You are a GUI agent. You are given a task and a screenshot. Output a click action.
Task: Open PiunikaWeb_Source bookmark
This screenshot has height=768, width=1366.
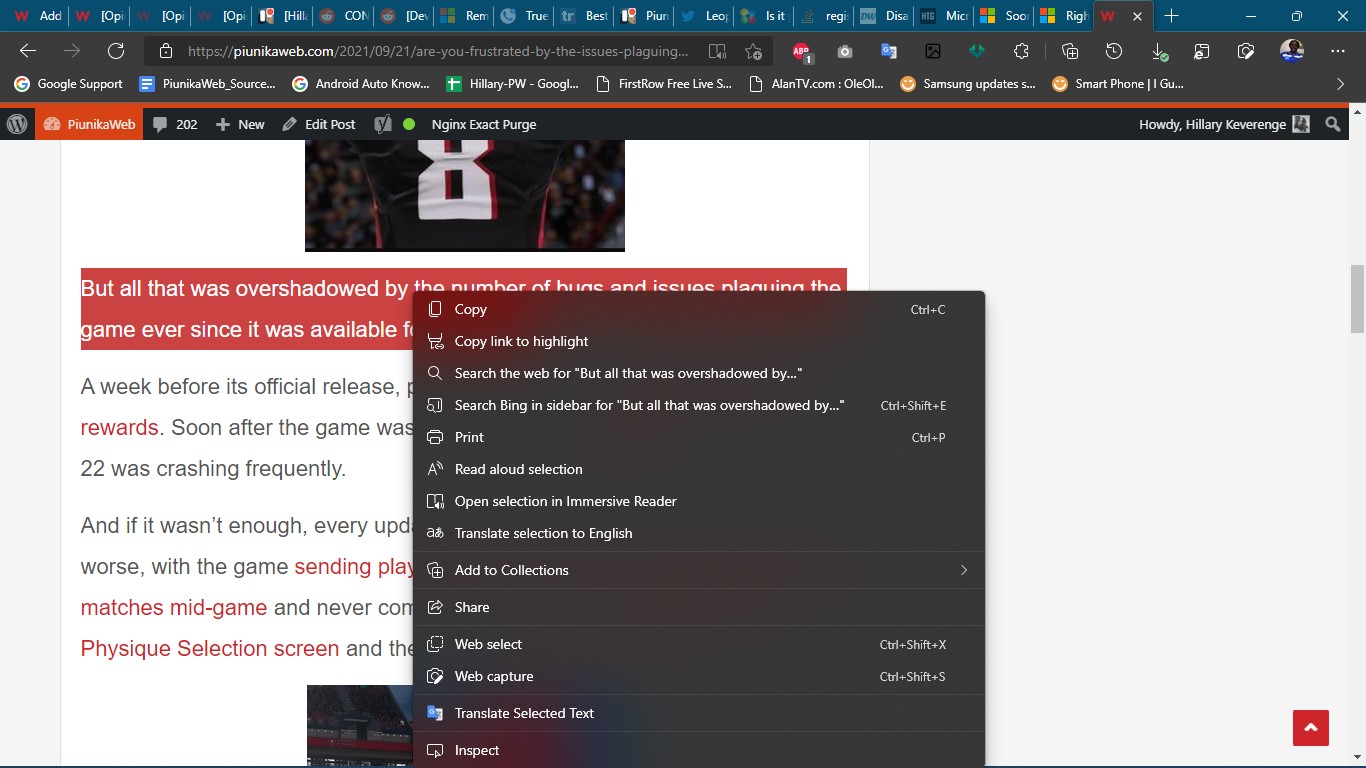coord(207,84)
